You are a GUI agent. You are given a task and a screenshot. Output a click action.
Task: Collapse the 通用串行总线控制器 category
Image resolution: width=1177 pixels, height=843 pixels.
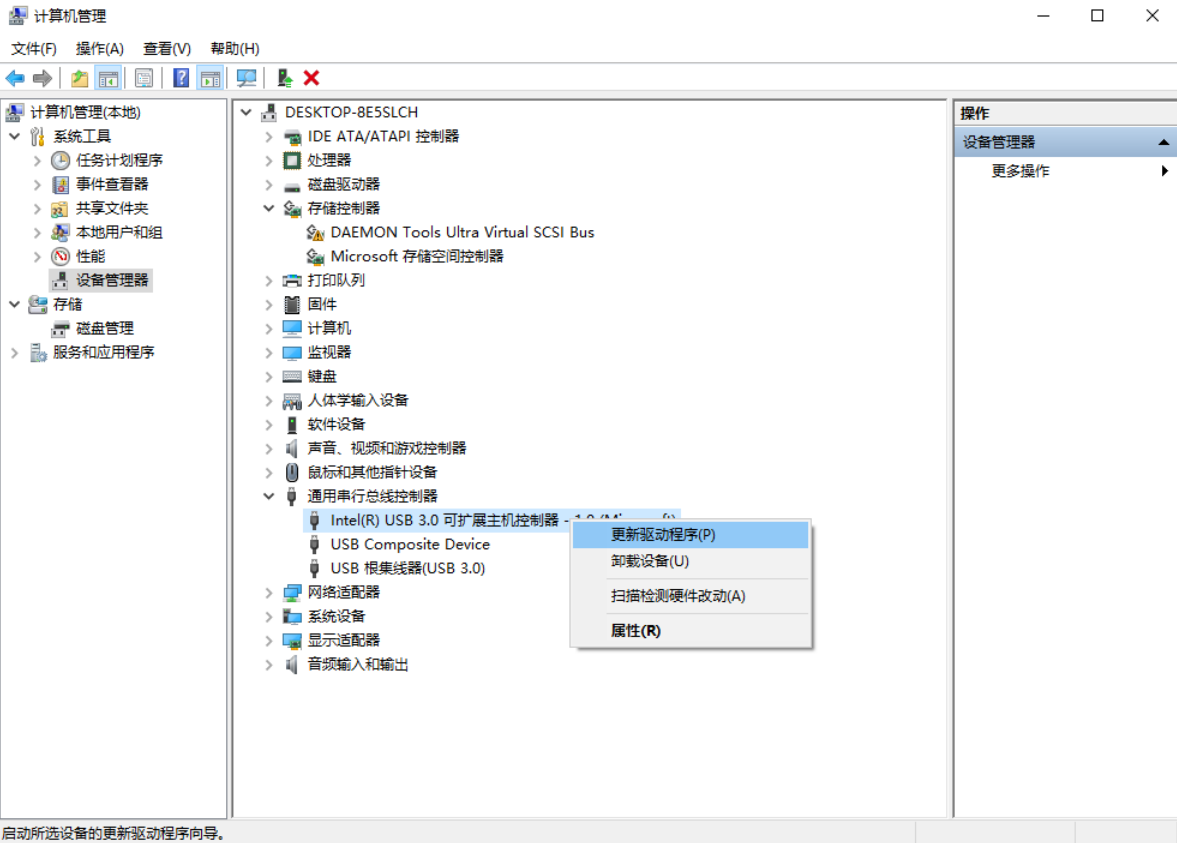coord(269,496)
